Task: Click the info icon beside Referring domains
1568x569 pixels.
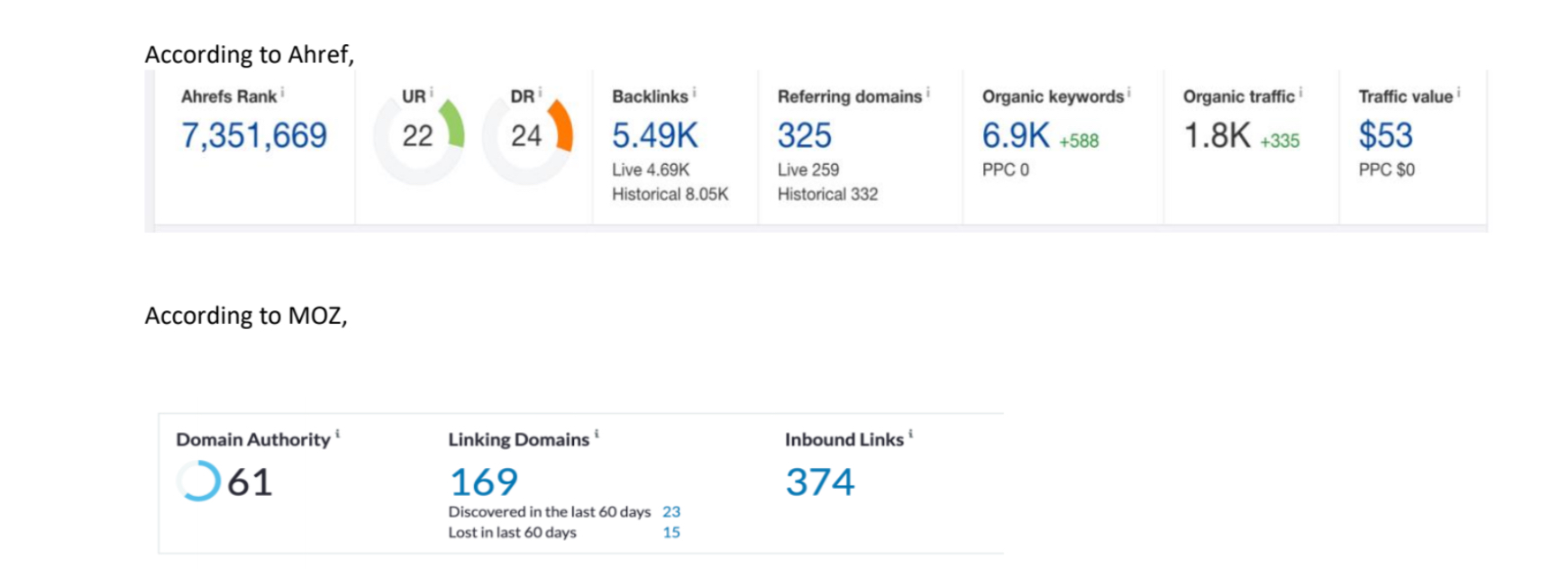Action: (928, 92)
